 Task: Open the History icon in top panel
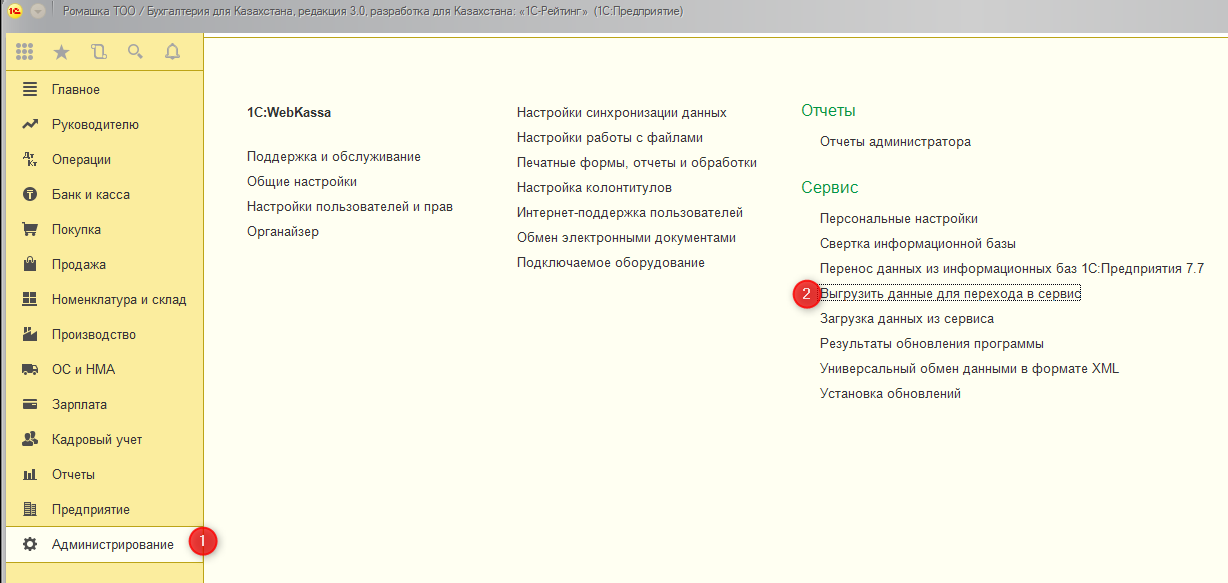98,52
